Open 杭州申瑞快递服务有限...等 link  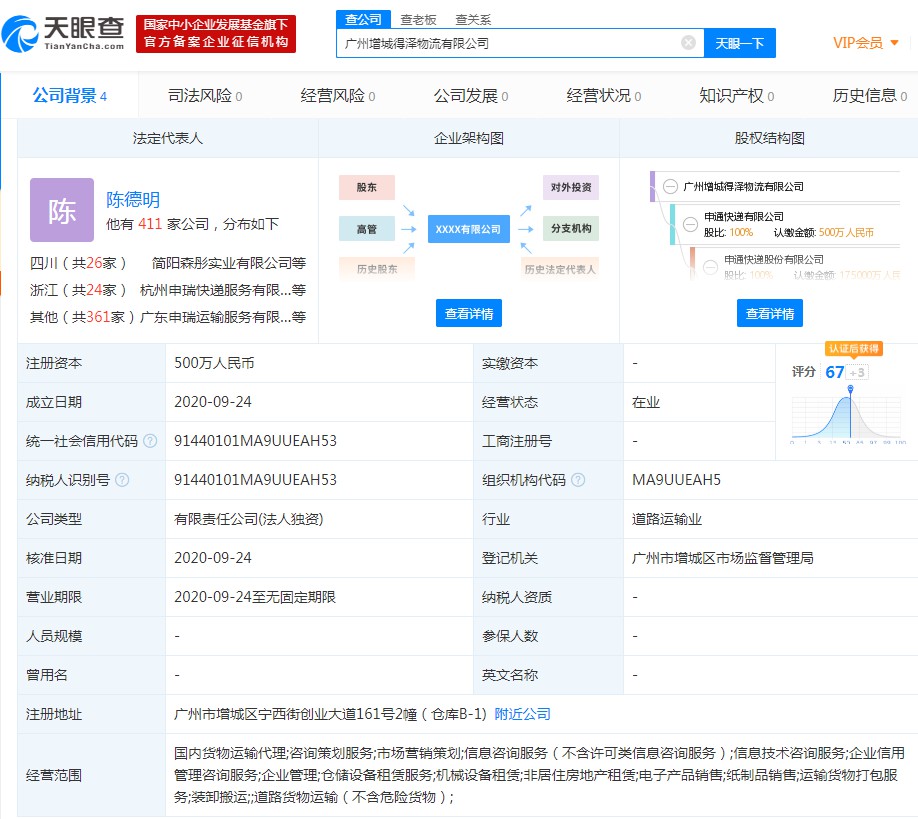point(222,290)
